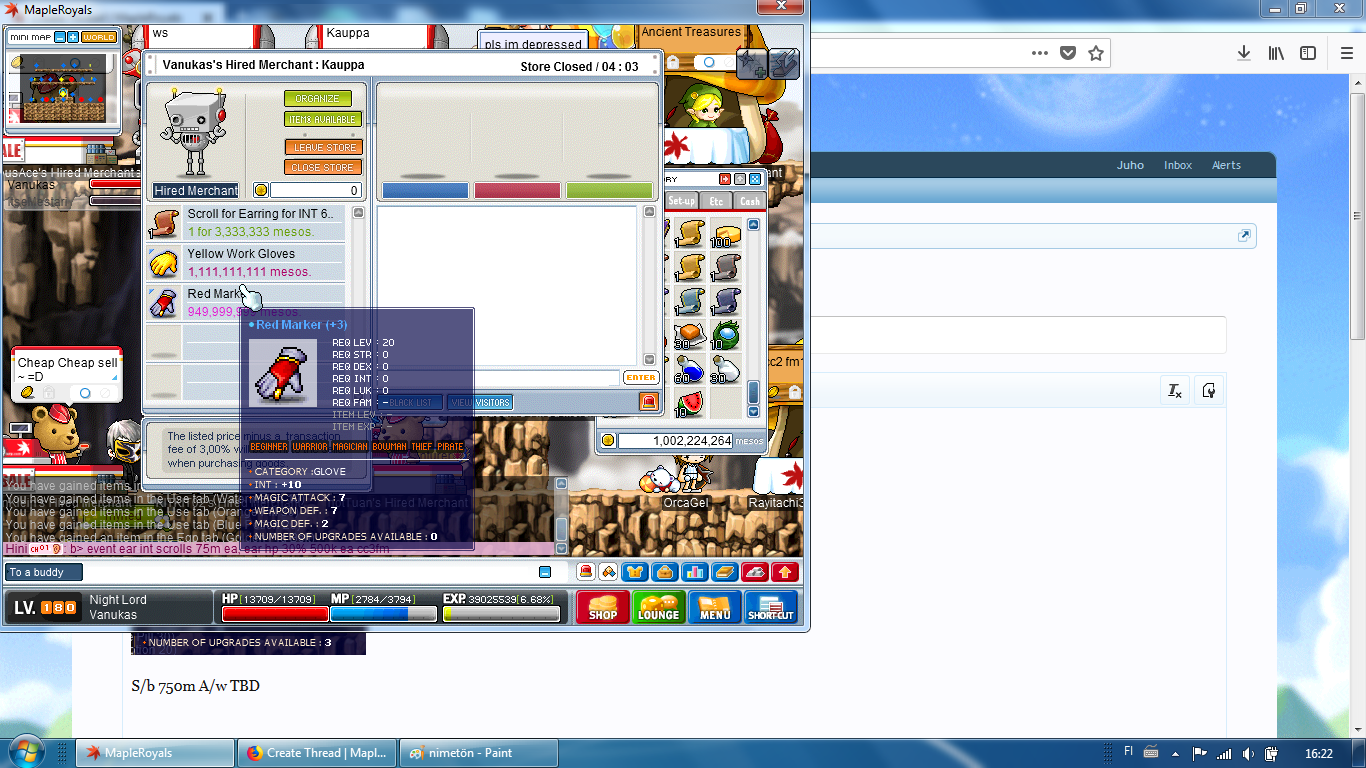Click the stats chart icon in quick bar
This screenshot has width=1366, height=768.
click(694, 572)
